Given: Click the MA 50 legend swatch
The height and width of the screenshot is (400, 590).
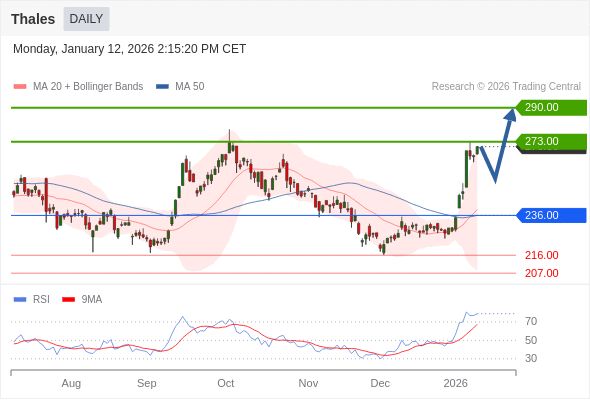Looking at the screenshot, I should point(162,87).
